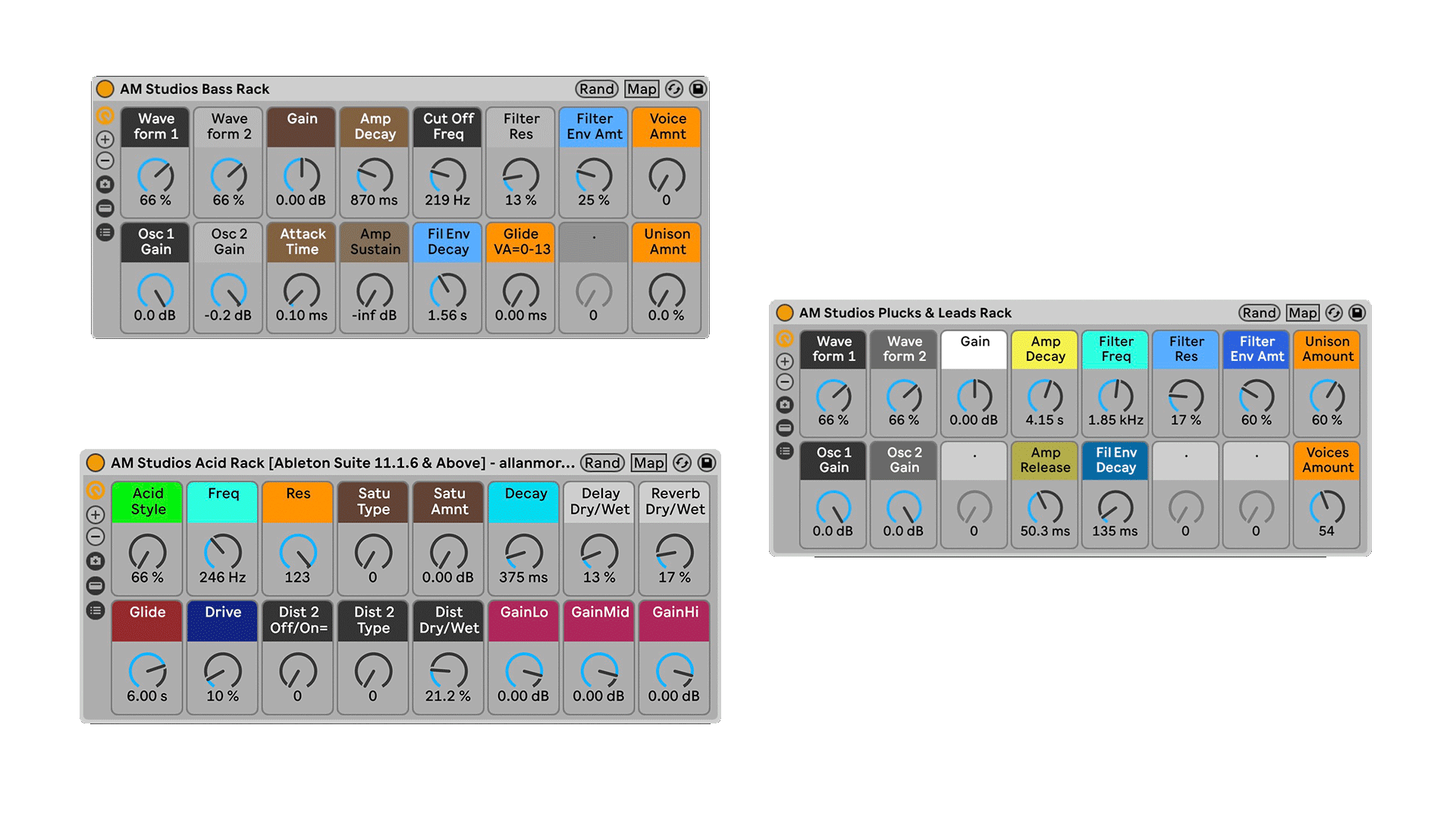1456x819 pixels.
Task: Click hot-swap preset icon in Plucks & Leads Rack
Action: (1334, 312)
